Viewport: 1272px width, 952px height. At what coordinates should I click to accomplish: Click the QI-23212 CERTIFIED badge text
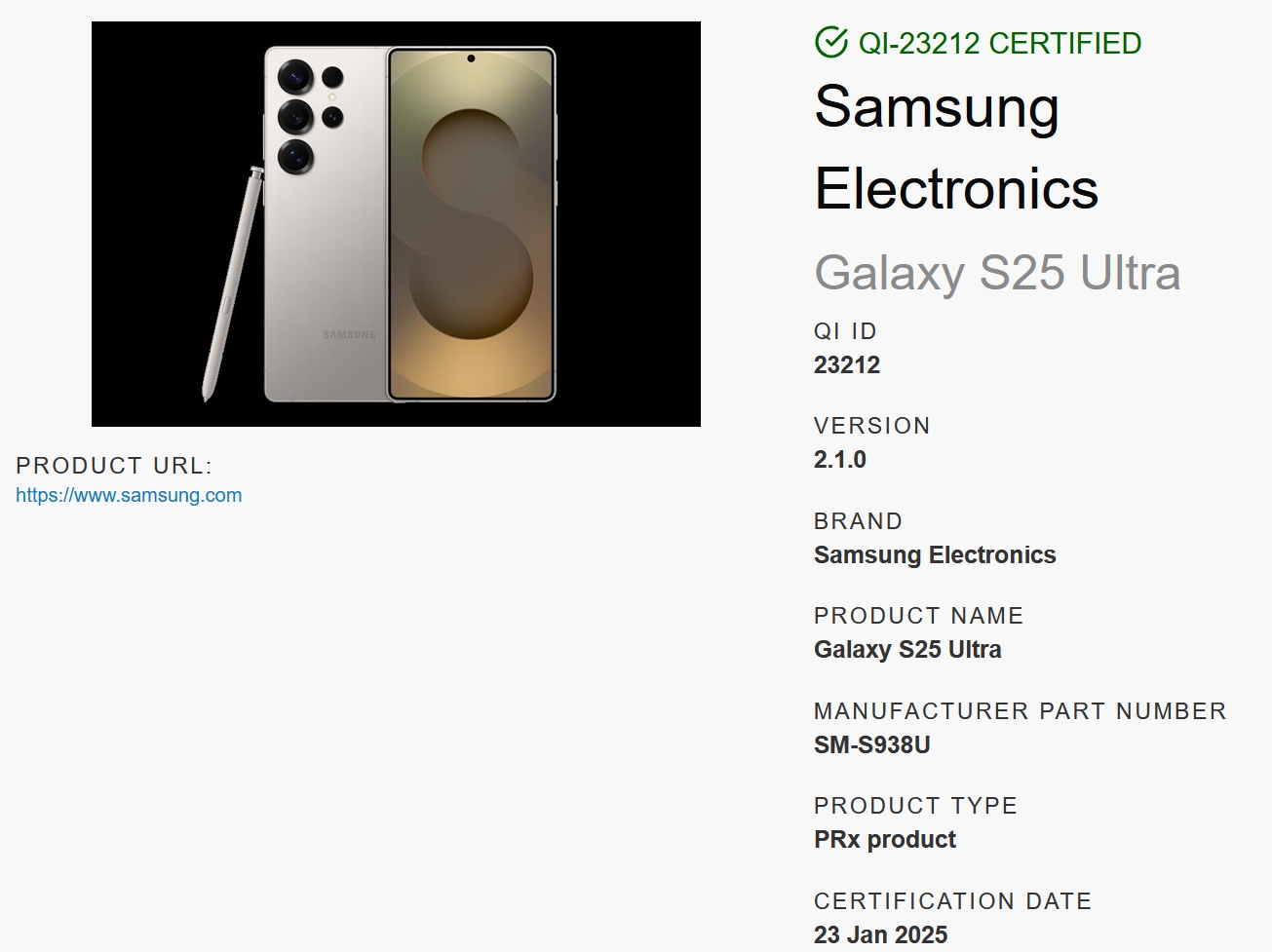(1000, 43)
